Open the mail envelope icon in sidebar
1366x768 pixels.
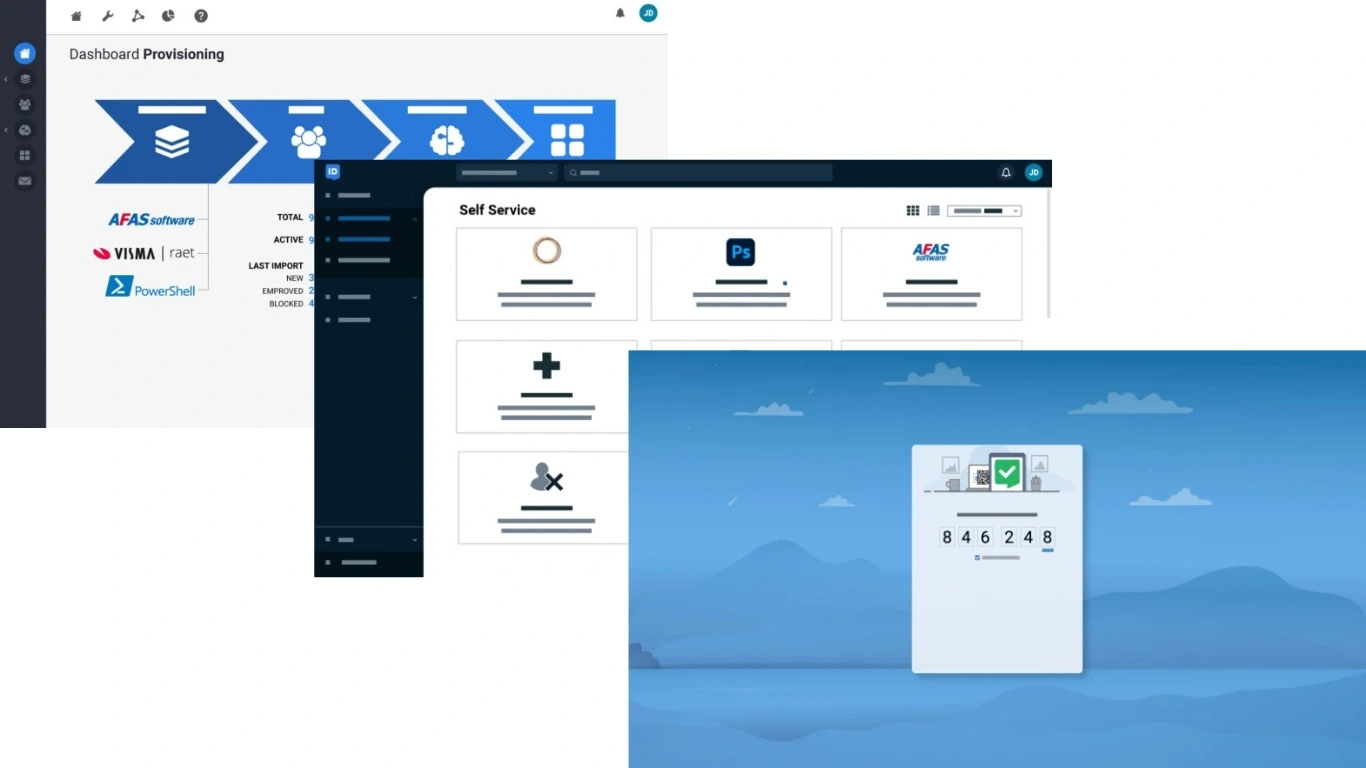(x=25, y=181)
